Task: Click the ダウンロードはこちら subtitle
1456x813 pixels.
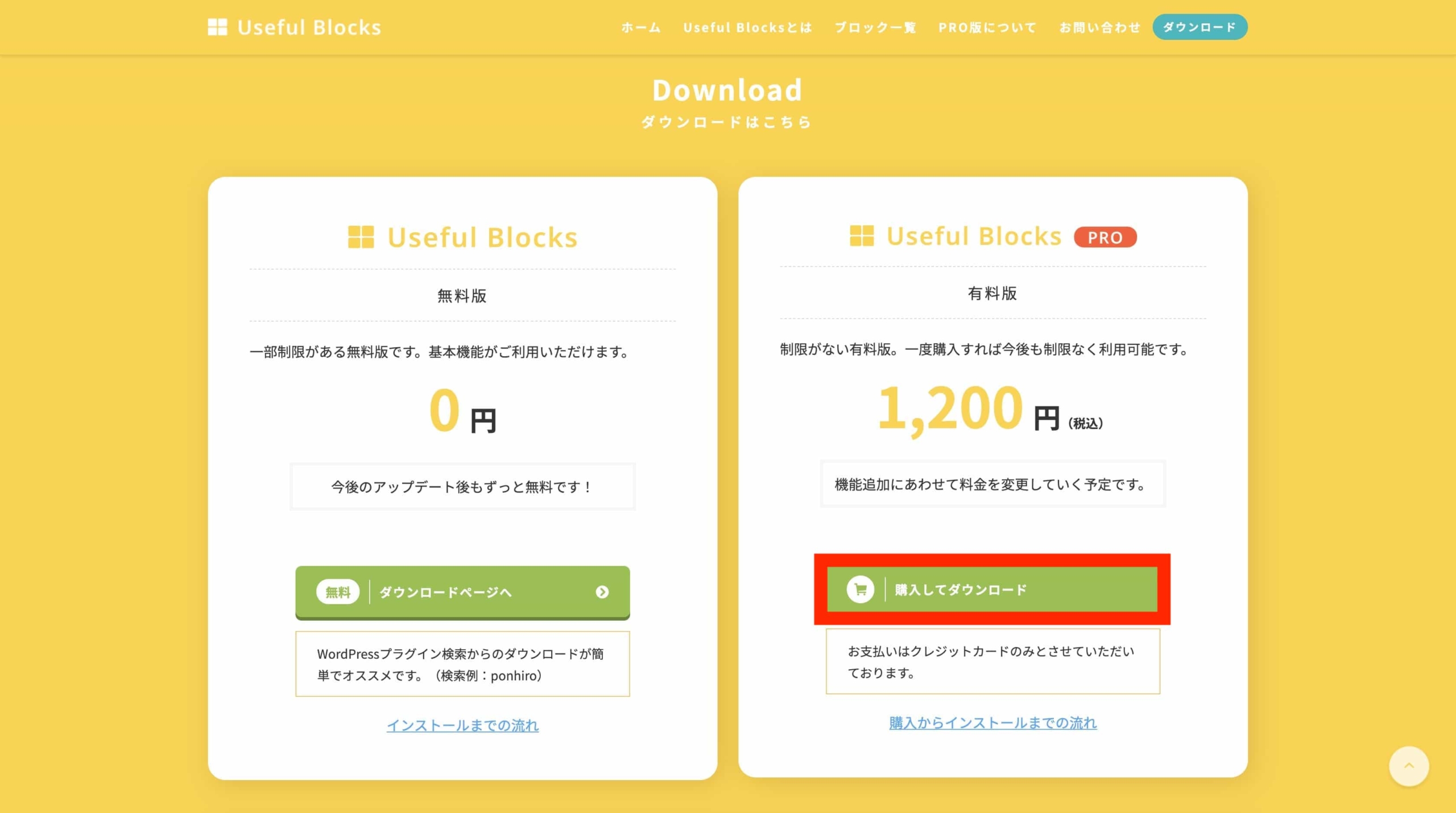Action: (727, 122)
